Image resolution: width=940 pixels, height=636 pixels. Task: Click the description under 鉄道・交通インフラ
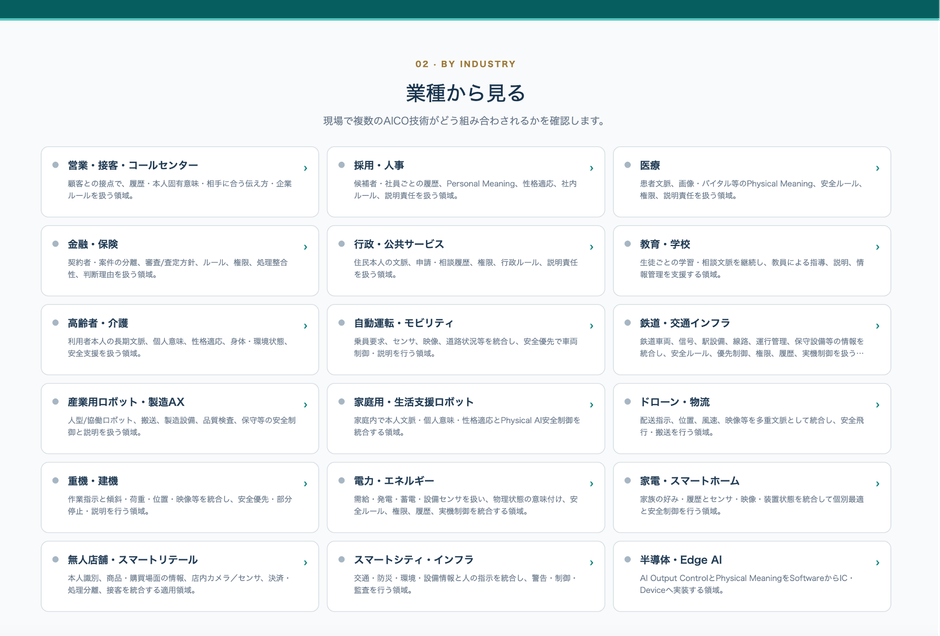pyautogui.click(x=752, y=347)
